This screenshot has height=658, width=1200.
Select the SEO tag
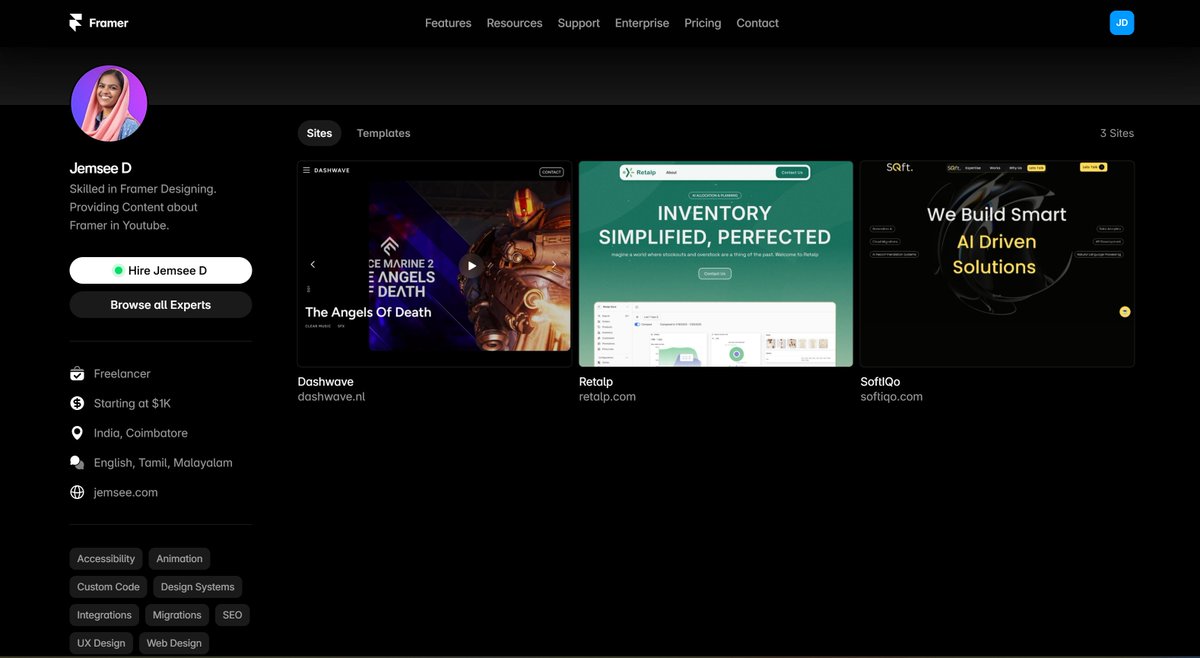232,615
